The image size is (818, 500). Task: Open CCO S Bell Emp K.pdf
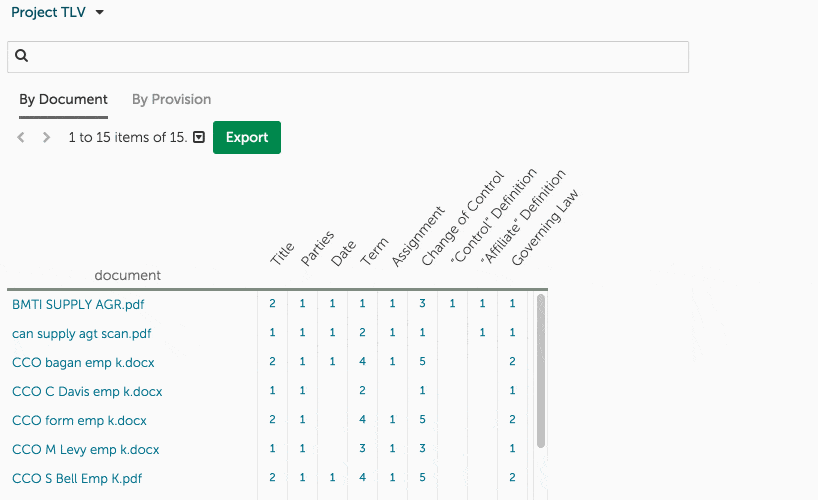(77, 478)
